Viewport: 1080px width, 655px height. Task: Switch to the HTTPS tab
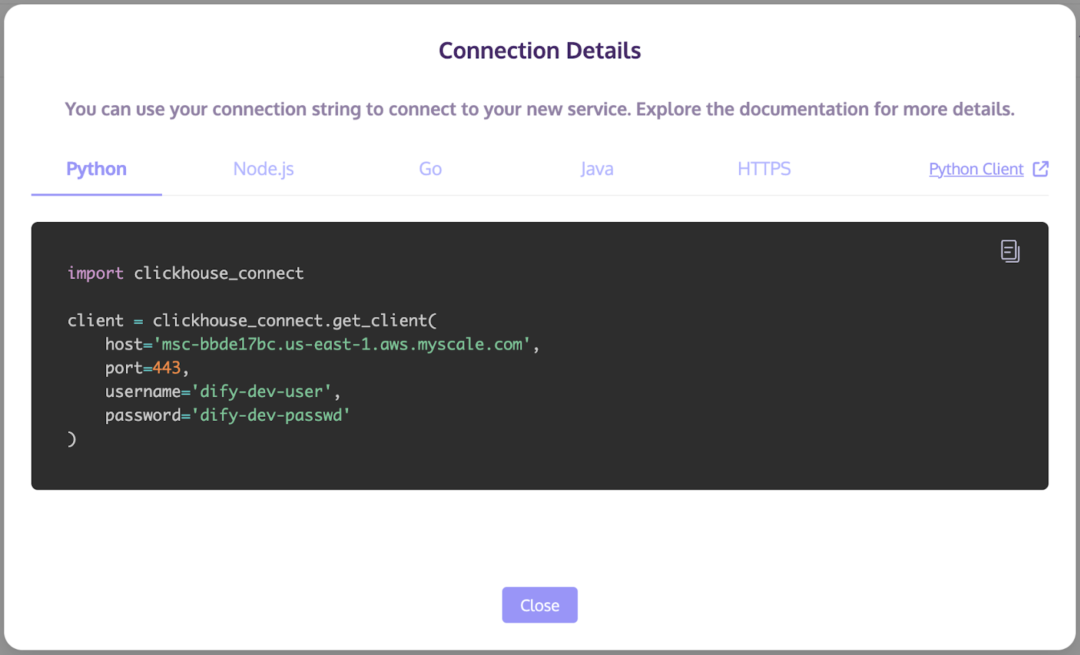coord(764,169)
